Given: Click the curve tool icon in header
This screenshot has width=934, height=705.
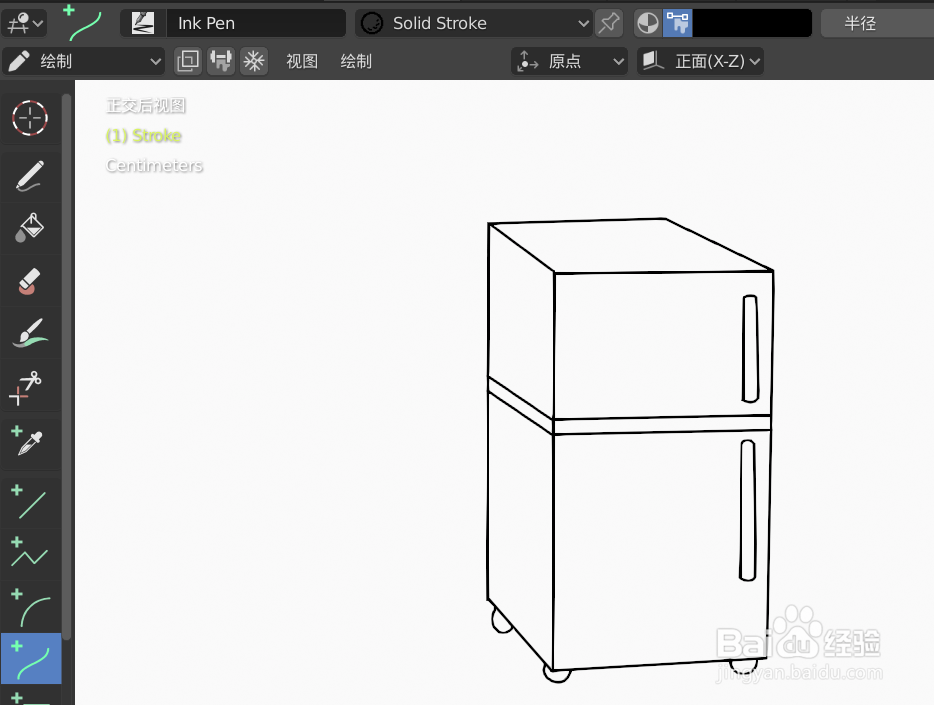Looking at the screenshot, I should pos(83,22).
